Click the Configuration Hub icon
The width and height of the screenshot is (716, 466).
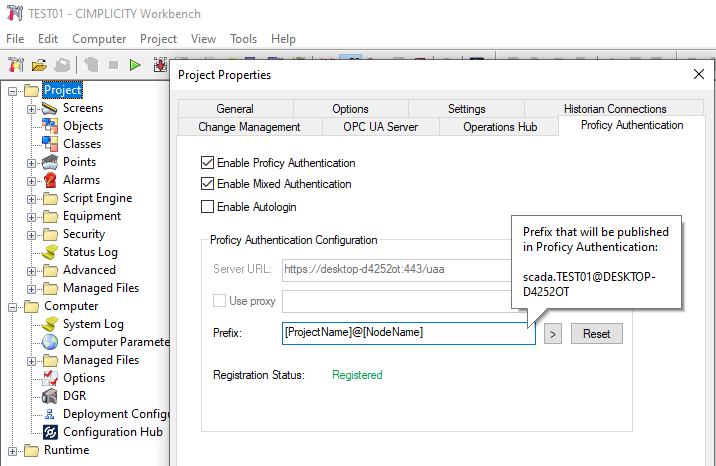click(50, 432)
